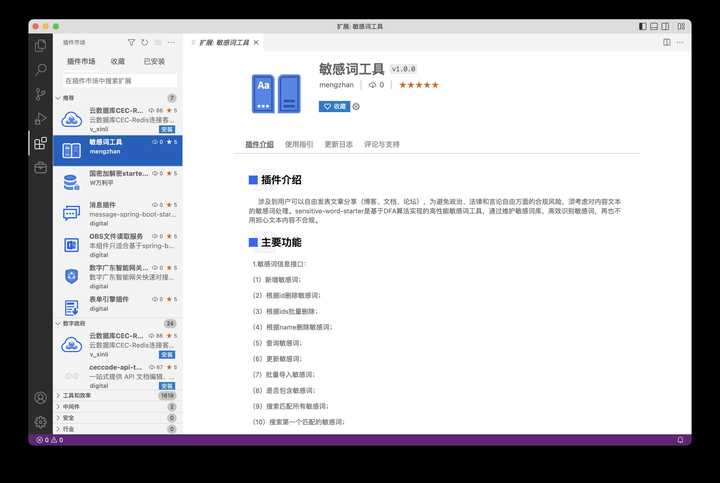
Task: Click customize layout icon in title bar
Action: (x=681, y=26)
